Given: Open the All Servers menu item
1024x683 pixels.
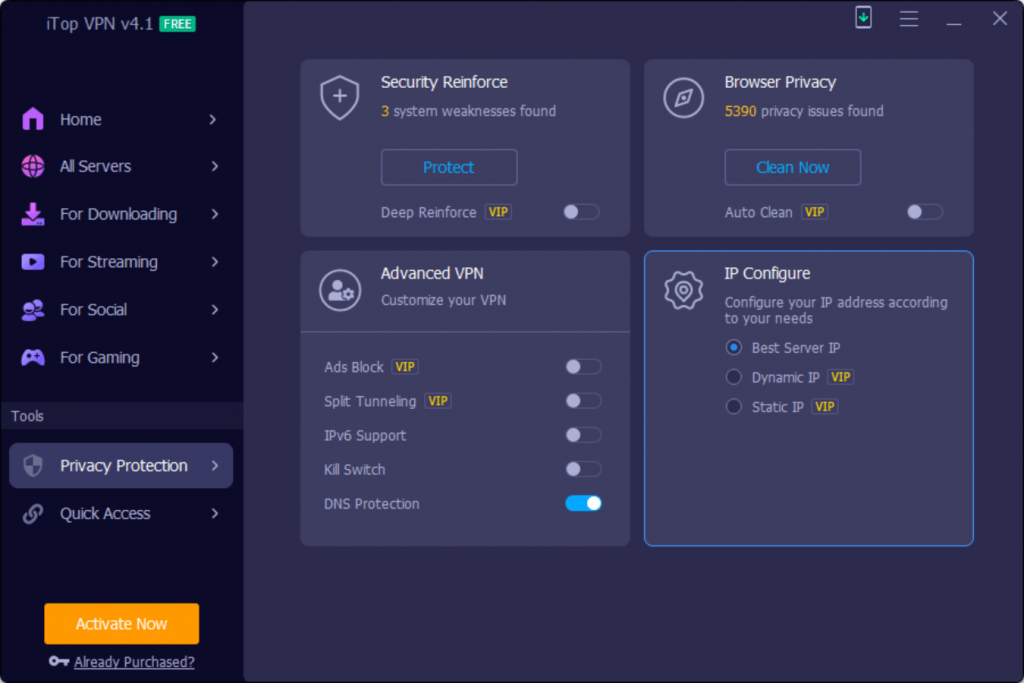Looking at the screenshot, I should 121,167.
